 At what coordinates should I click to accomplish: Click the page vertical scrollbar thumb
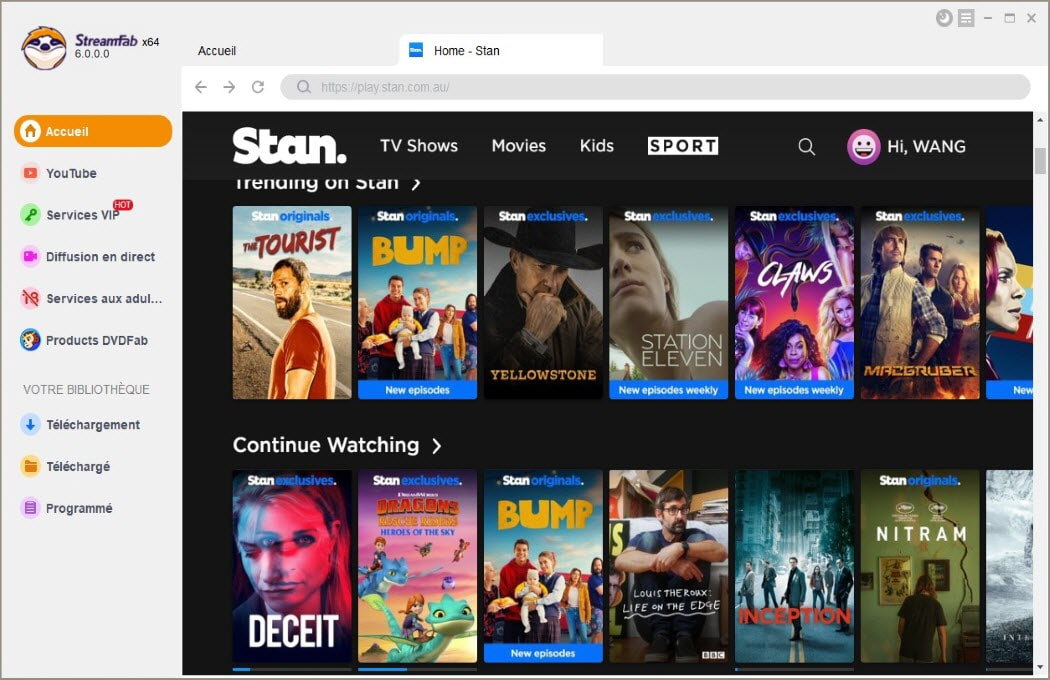[1040, 161]
